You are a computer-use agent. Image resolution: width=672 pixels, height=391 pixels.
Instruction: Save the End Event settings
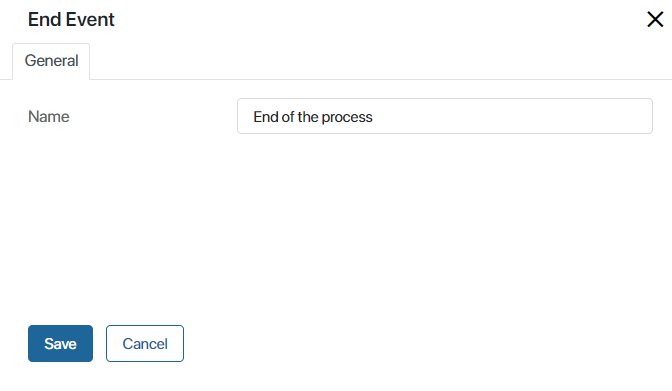pos(60,343)
